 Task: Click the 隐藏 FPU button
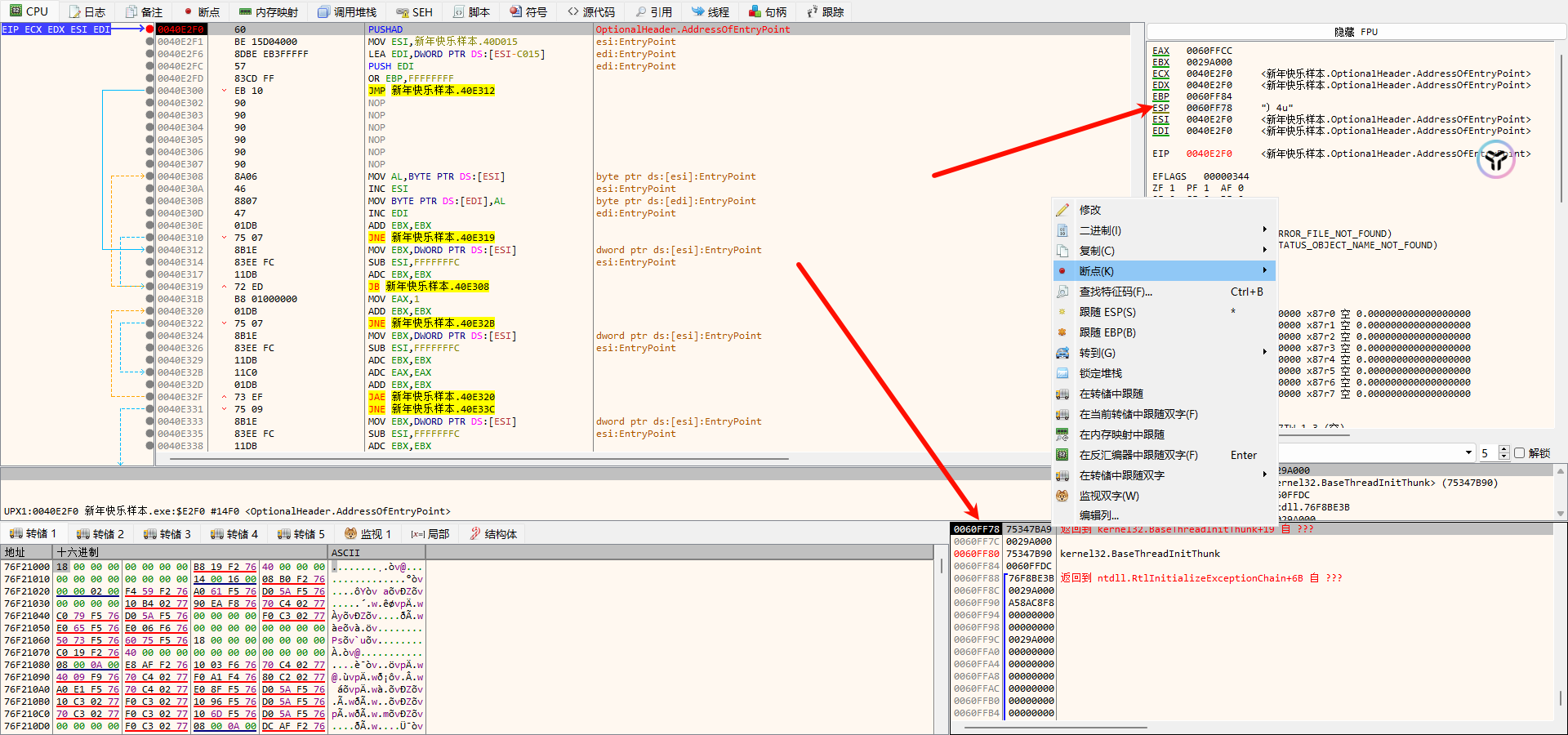(x=1356, y=32)
